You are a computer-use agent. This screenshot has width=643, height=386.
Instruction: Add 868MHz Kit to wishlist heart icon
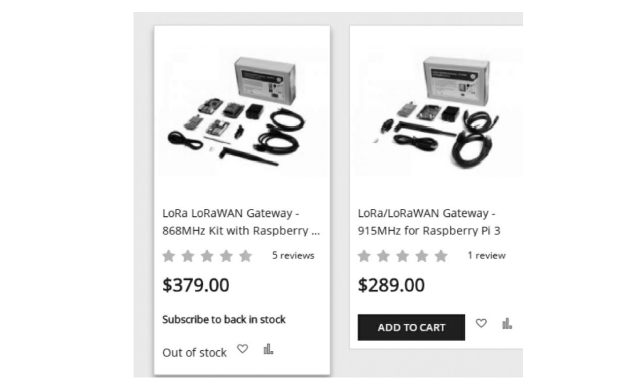242,349
